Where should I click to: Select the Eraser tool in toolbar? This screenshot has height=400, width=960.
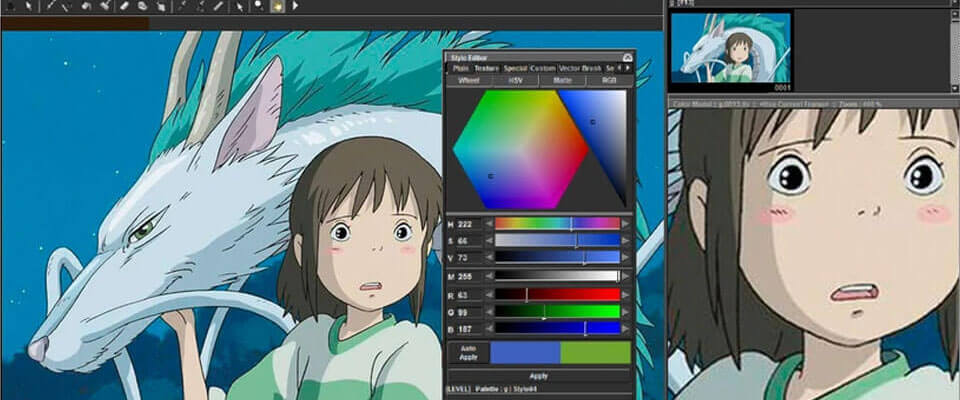coord(125,6)
